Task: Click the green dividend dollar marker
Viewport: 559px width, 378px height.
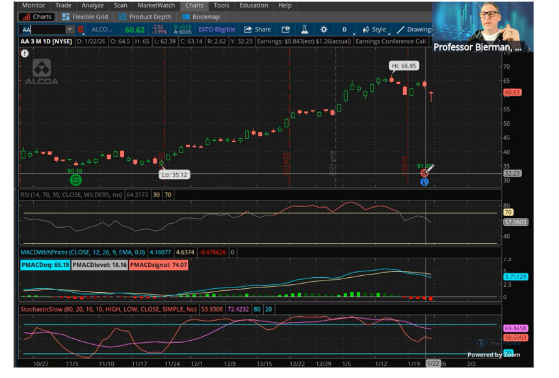Action: point(75,180)
